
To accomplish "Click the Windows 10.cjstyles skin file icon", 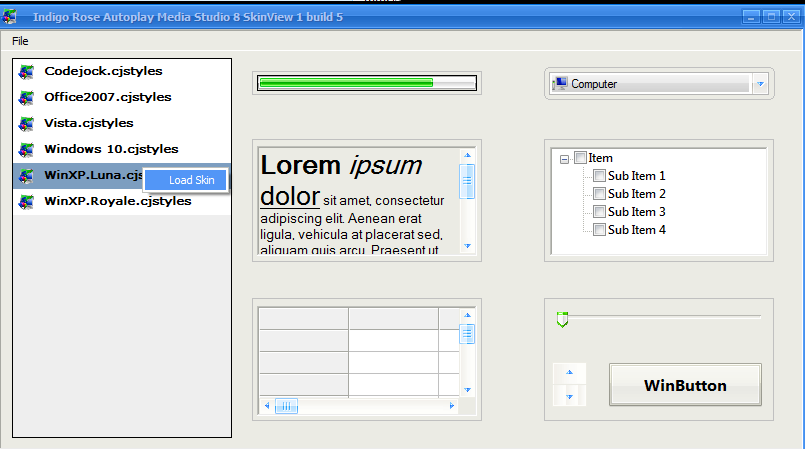I will pyautogui.click(x=26, y=149).
